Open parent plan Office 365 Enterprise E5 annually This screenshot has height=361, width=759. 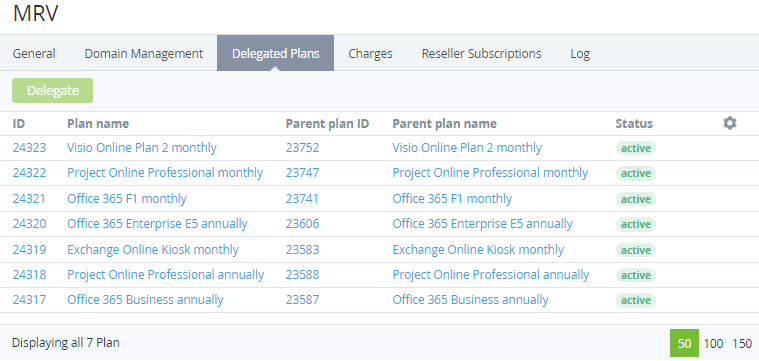[x=483, y=224]
